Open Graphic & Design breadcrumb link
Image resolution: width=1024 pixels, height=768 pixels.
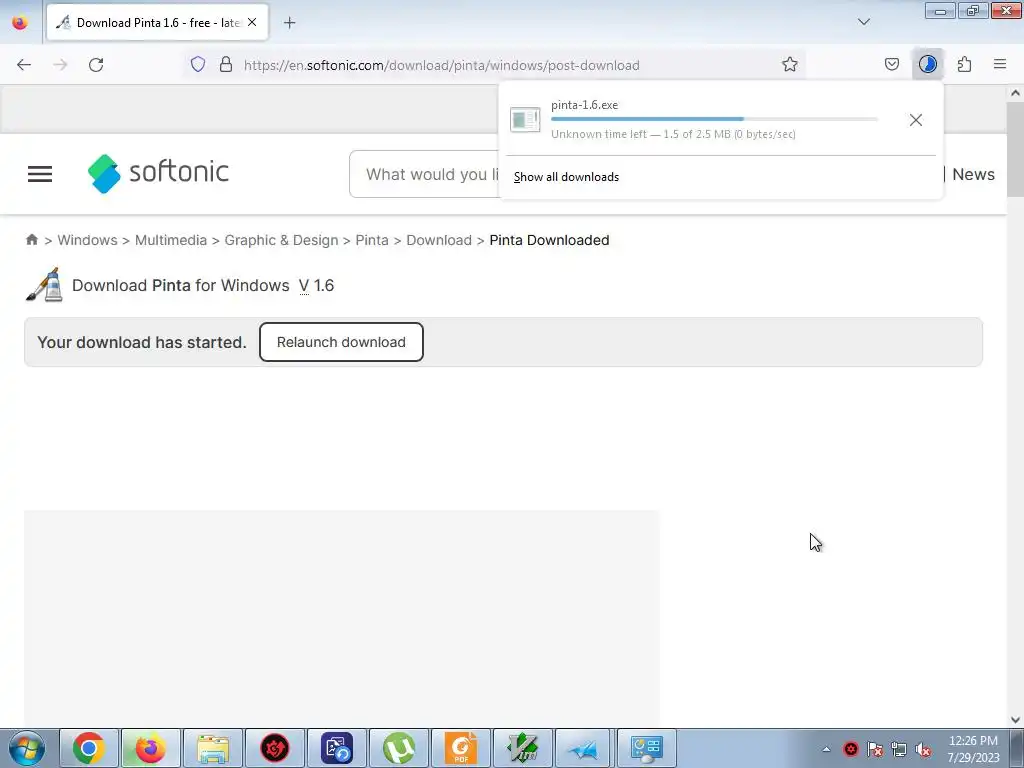click(x=281, y=240)
